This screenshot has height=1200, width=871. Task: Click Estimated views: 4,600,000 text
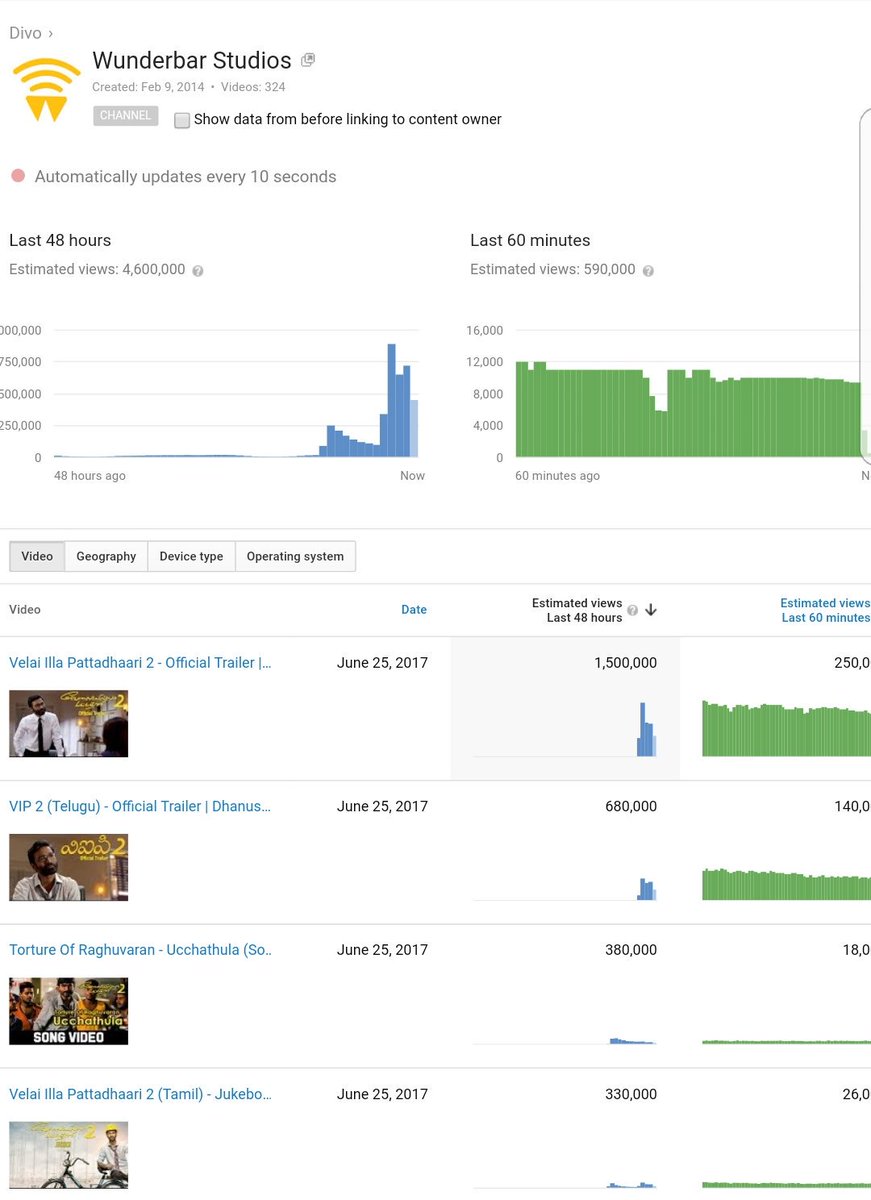coord(97,269)
